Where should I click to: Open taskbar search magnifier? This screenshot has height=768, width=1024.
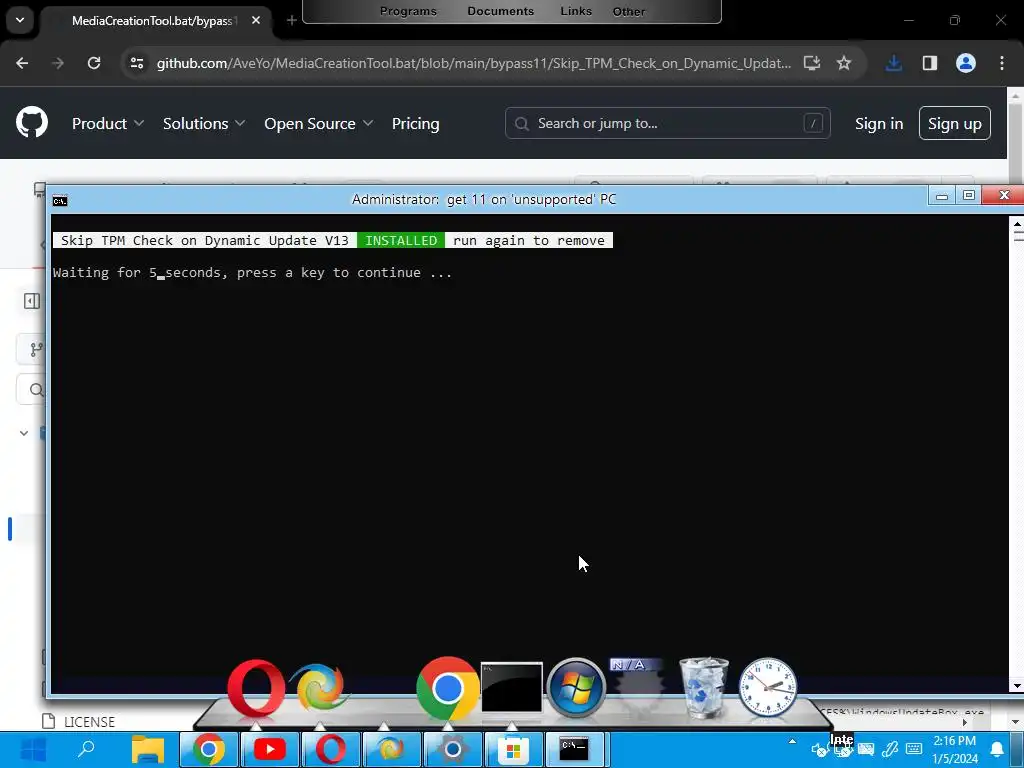86,749
